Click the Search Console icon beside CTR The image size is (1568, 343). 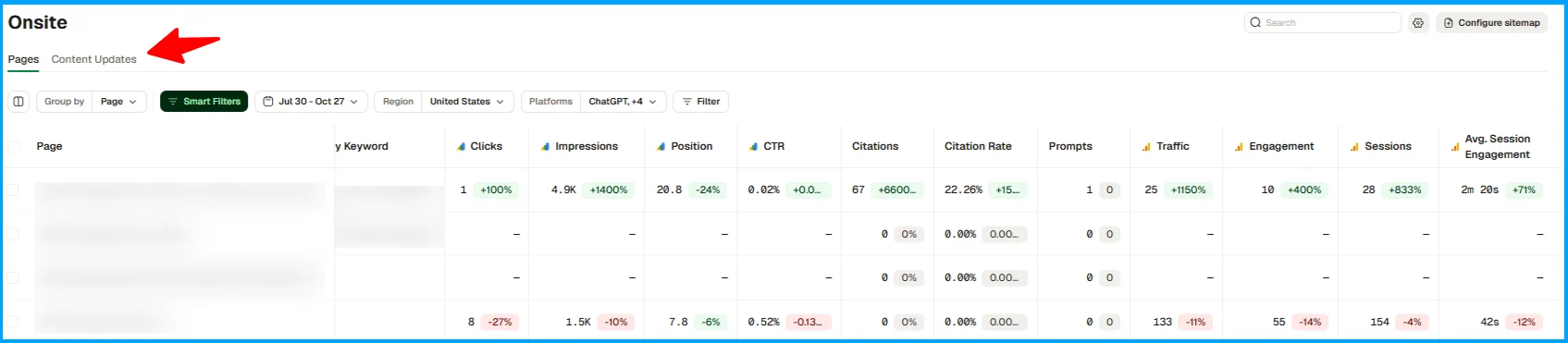tap(753, 146)
